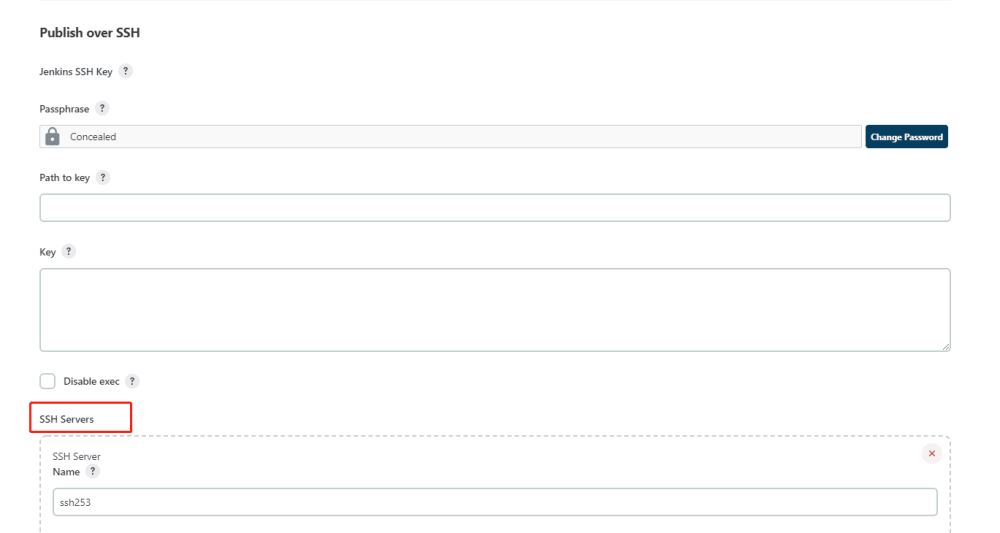The image size is (1000, 533).
Task: Click the Key textarea resize handle
Action: coord(946,347)
